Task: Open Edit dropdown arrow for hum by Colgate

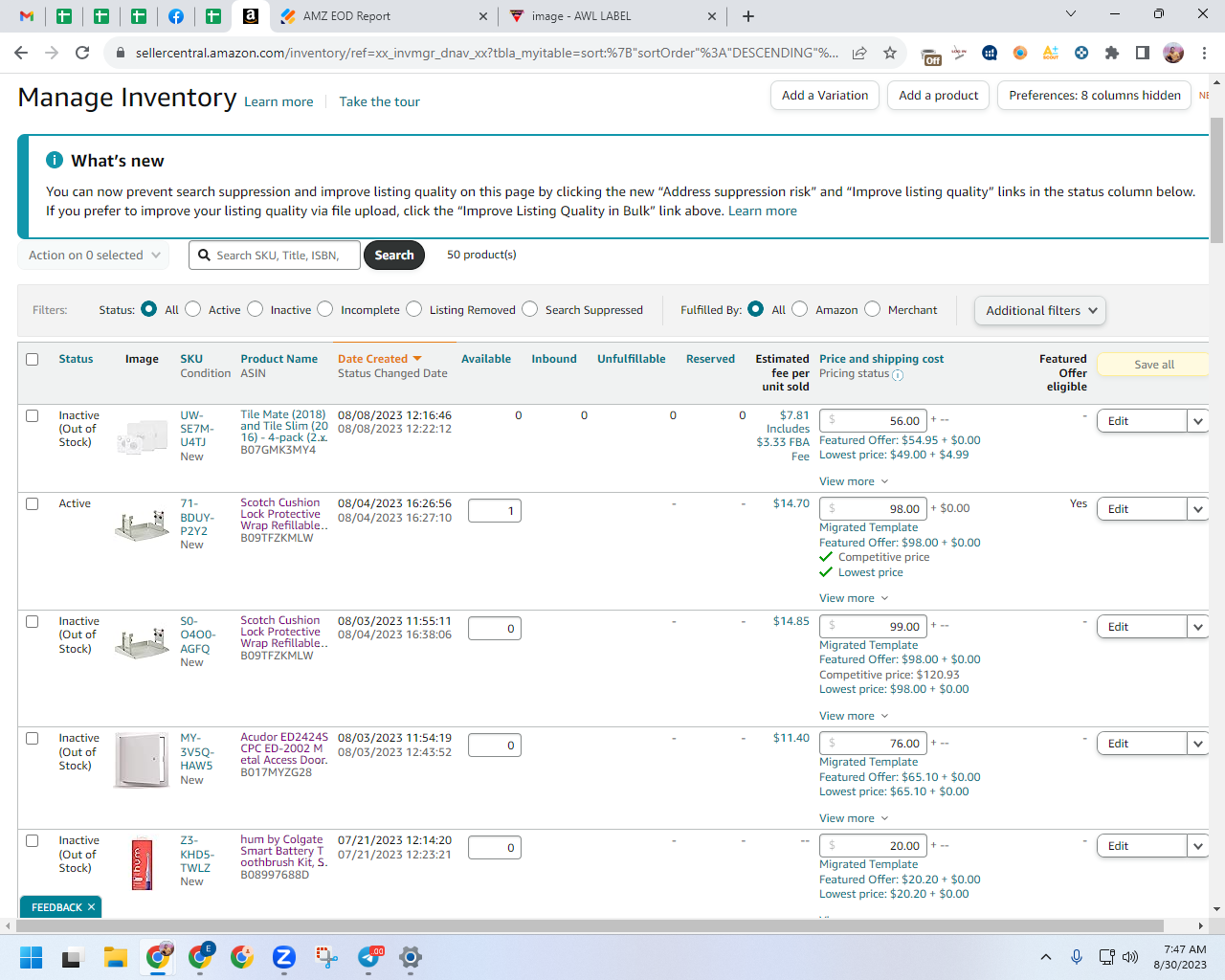Action: point(1198,846)
